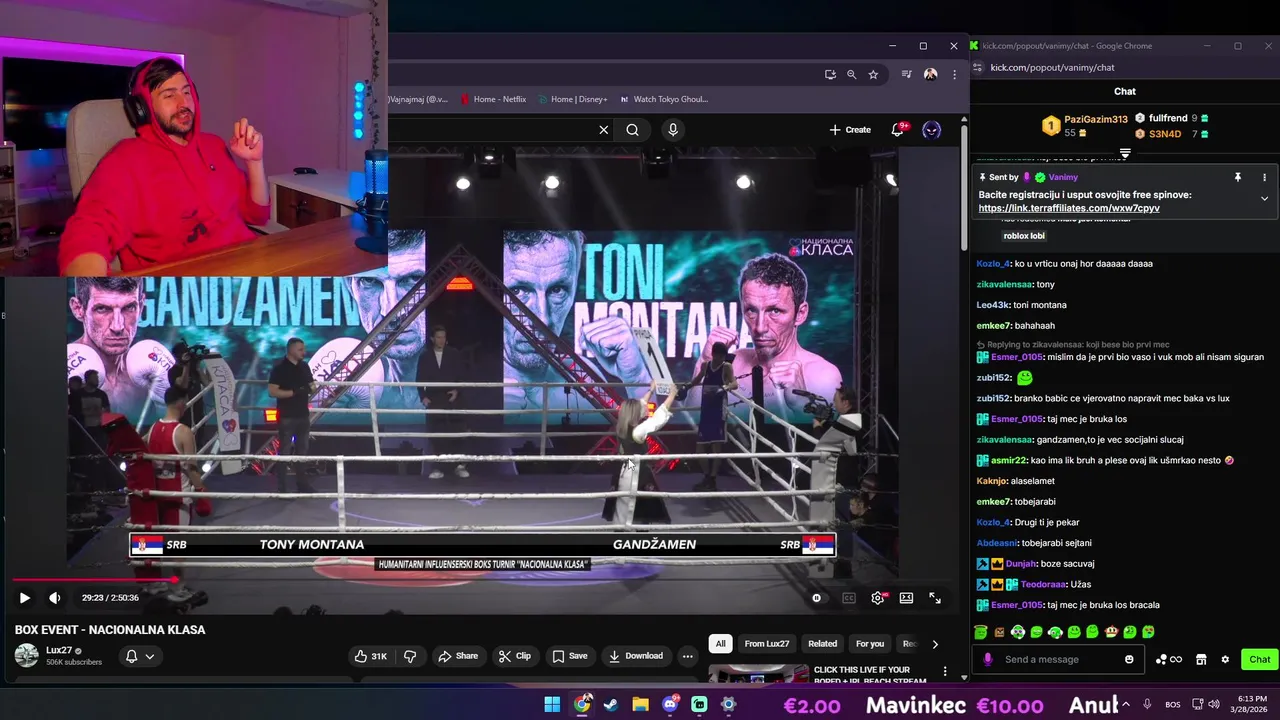Search YouTube with voice microphone
1280x720 pixels.
pyautogui.click(x=673, y=130)
